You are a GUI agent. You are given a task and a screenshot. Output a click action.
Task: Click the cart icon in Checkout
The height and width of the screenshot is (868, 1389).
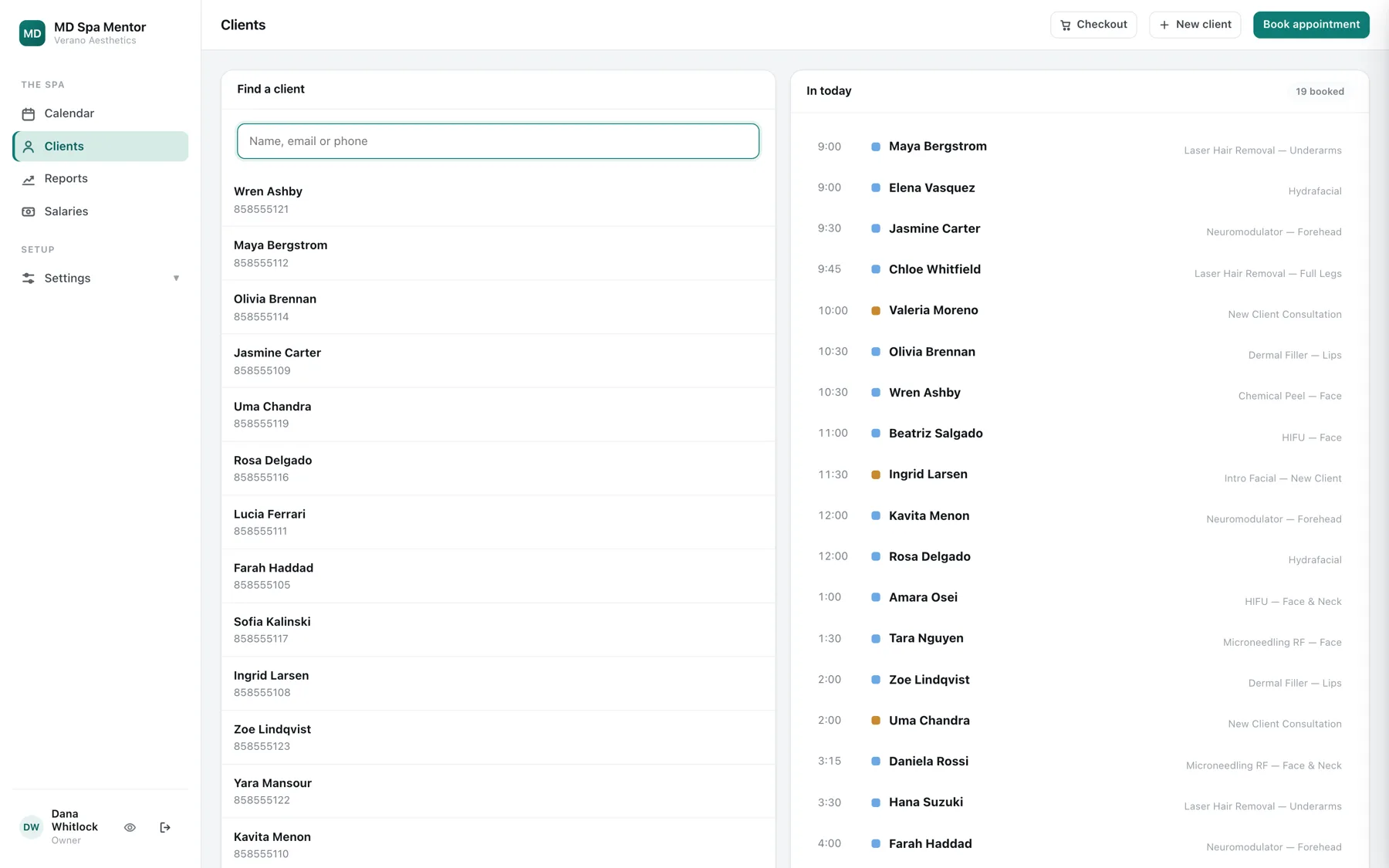pyautogui.click(x=1066, y=25)
